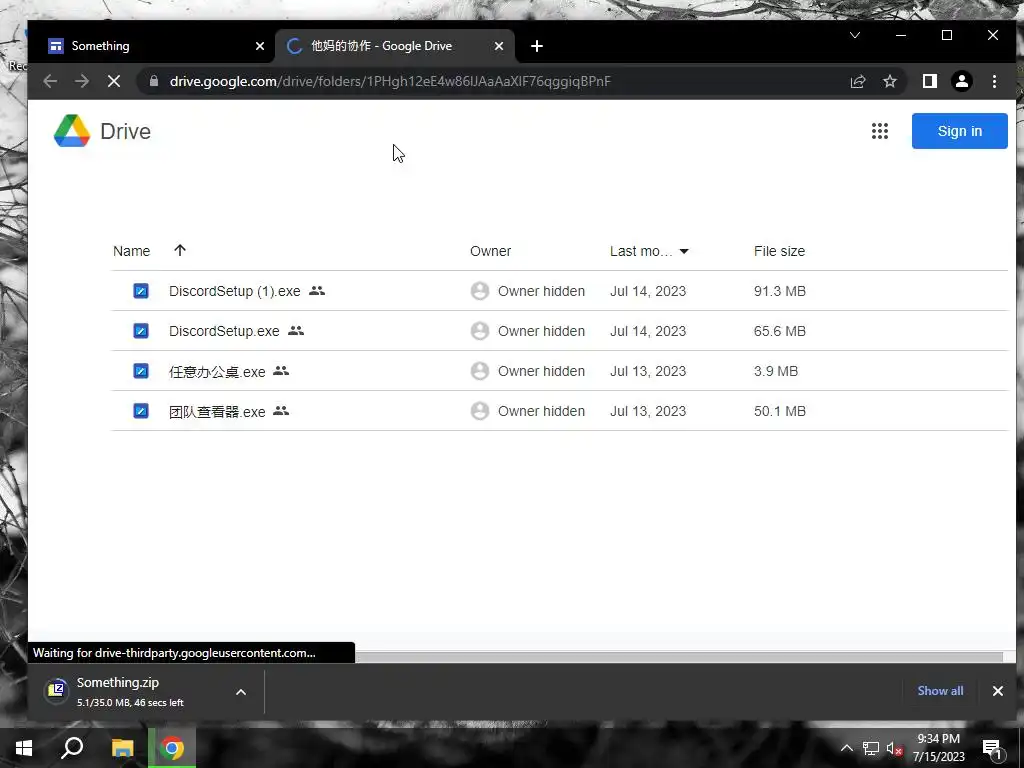
Task: Click shared icon beside 团队查看器.exe
Action: coord(281,411)
